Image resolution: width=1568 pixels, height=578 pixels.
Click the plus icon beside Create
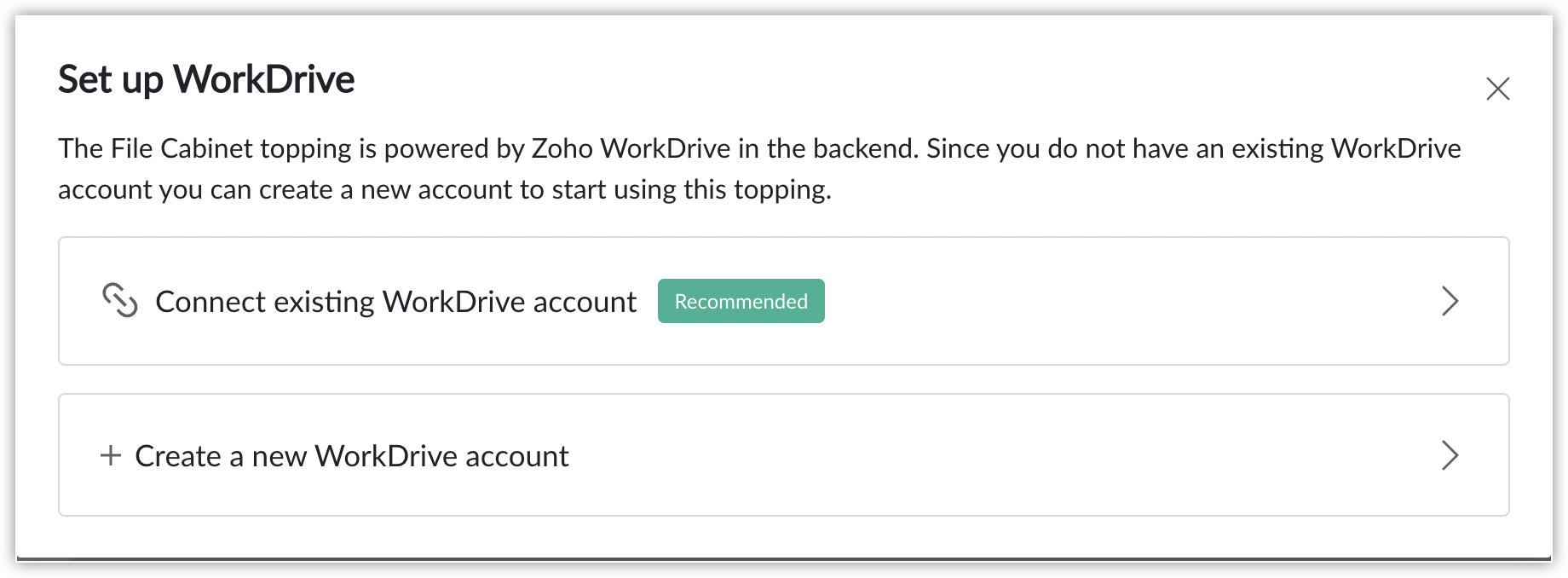[x=111, y=455]
